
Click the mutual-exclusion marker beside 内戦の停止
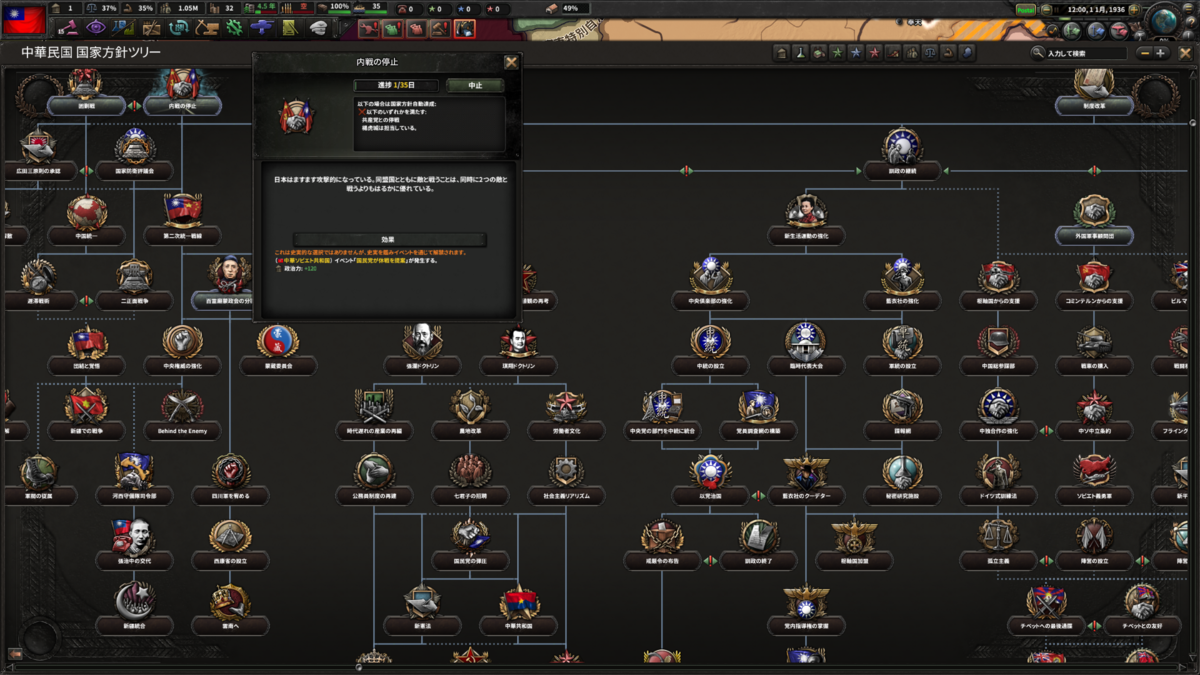(134, 105)
